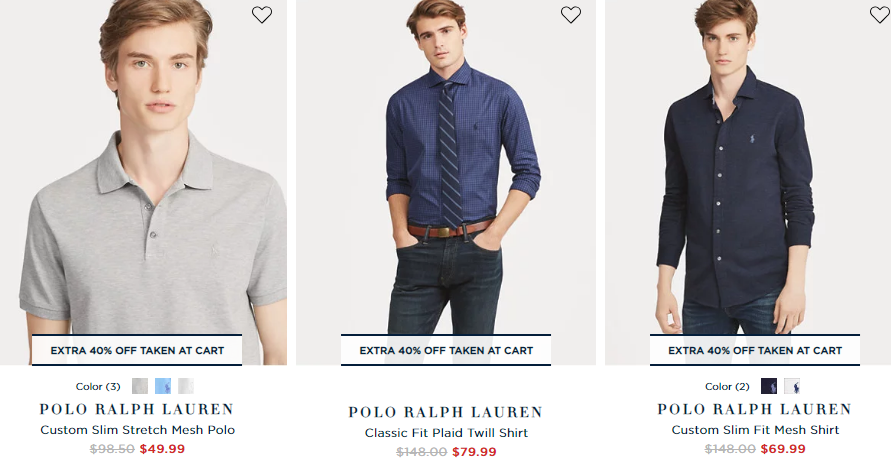Click navy mesh shirt product photo
The width and height of the screenshot is (891, 458).
[740, 180]
